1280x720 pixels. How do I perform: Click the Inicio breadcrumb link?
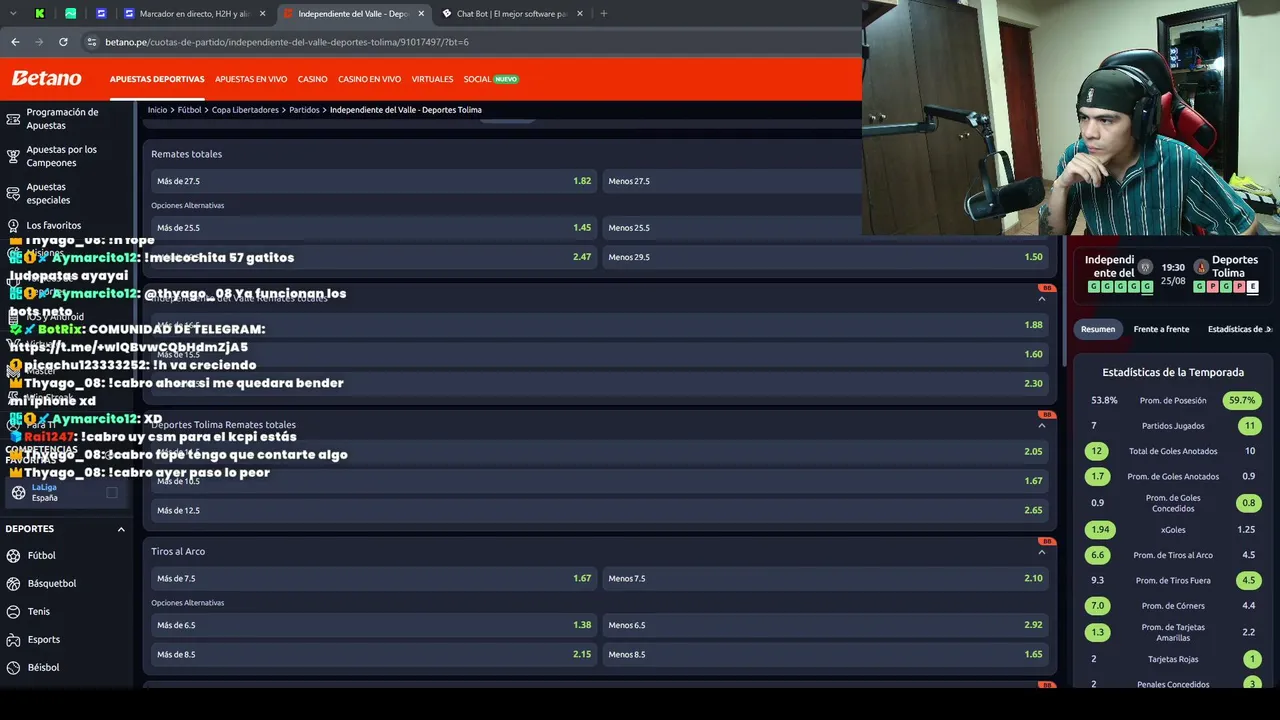click(157, 110)
